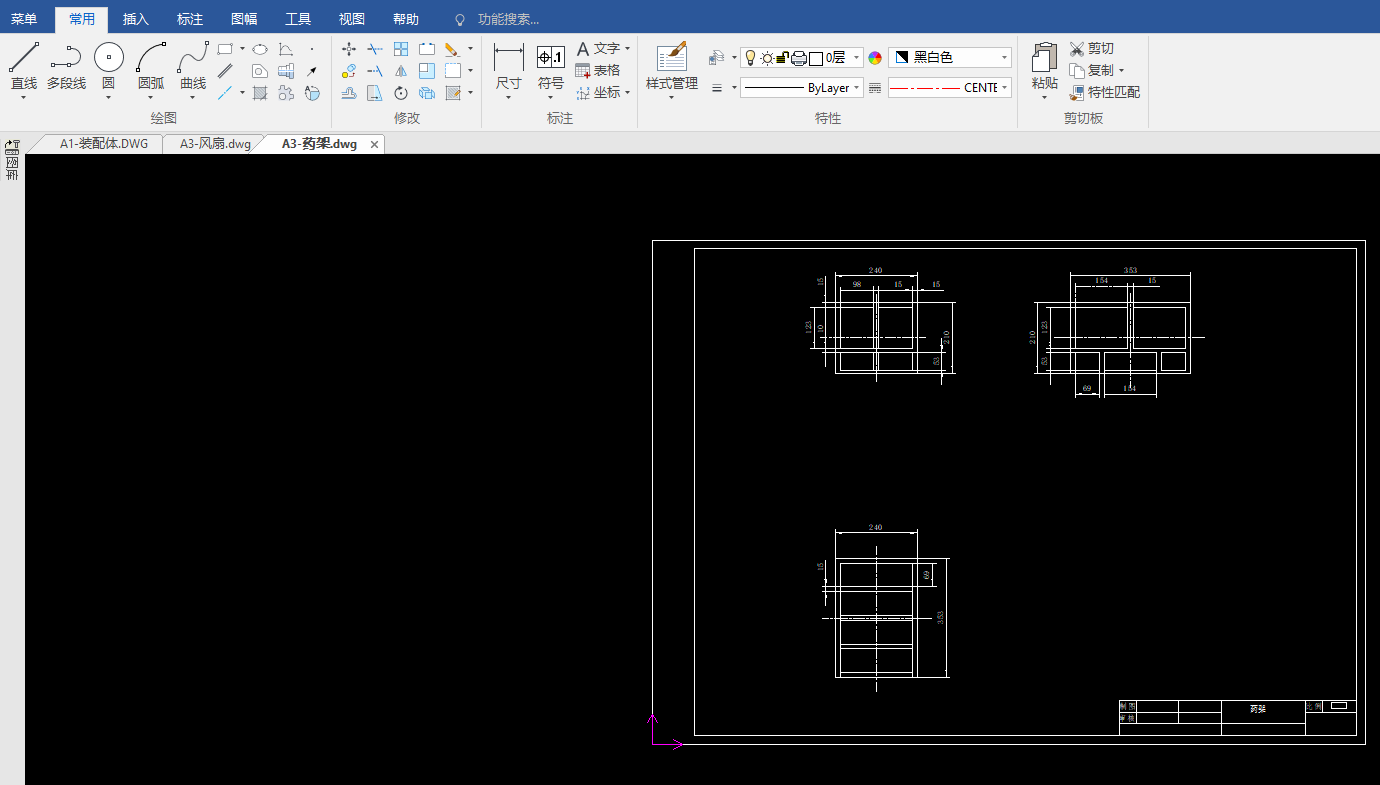
Task: Click 剪切 to cut selection
Action: point(1091,48)
